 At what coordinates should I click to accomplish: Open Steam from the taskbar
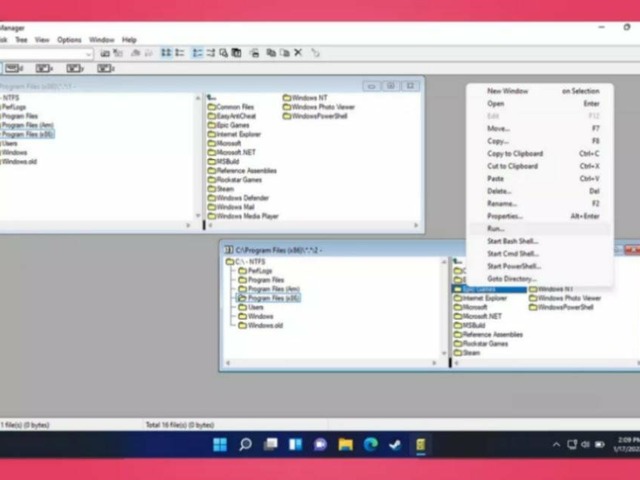coord(395,444)
